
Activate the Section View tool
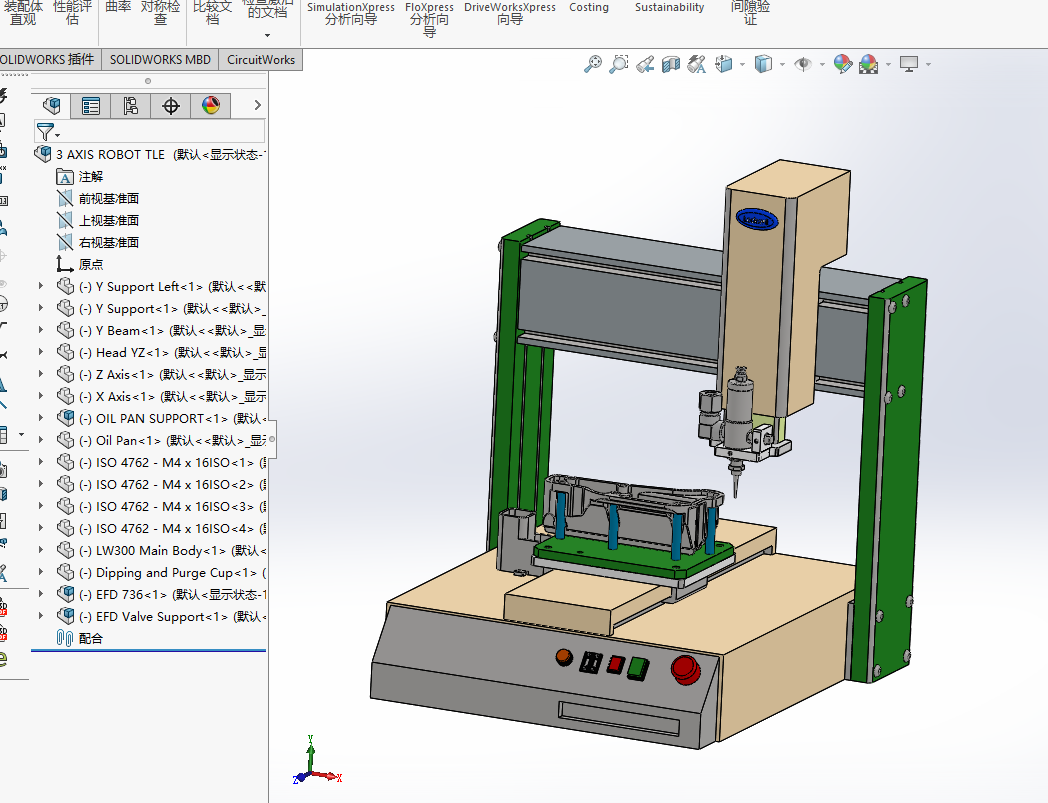671,64
